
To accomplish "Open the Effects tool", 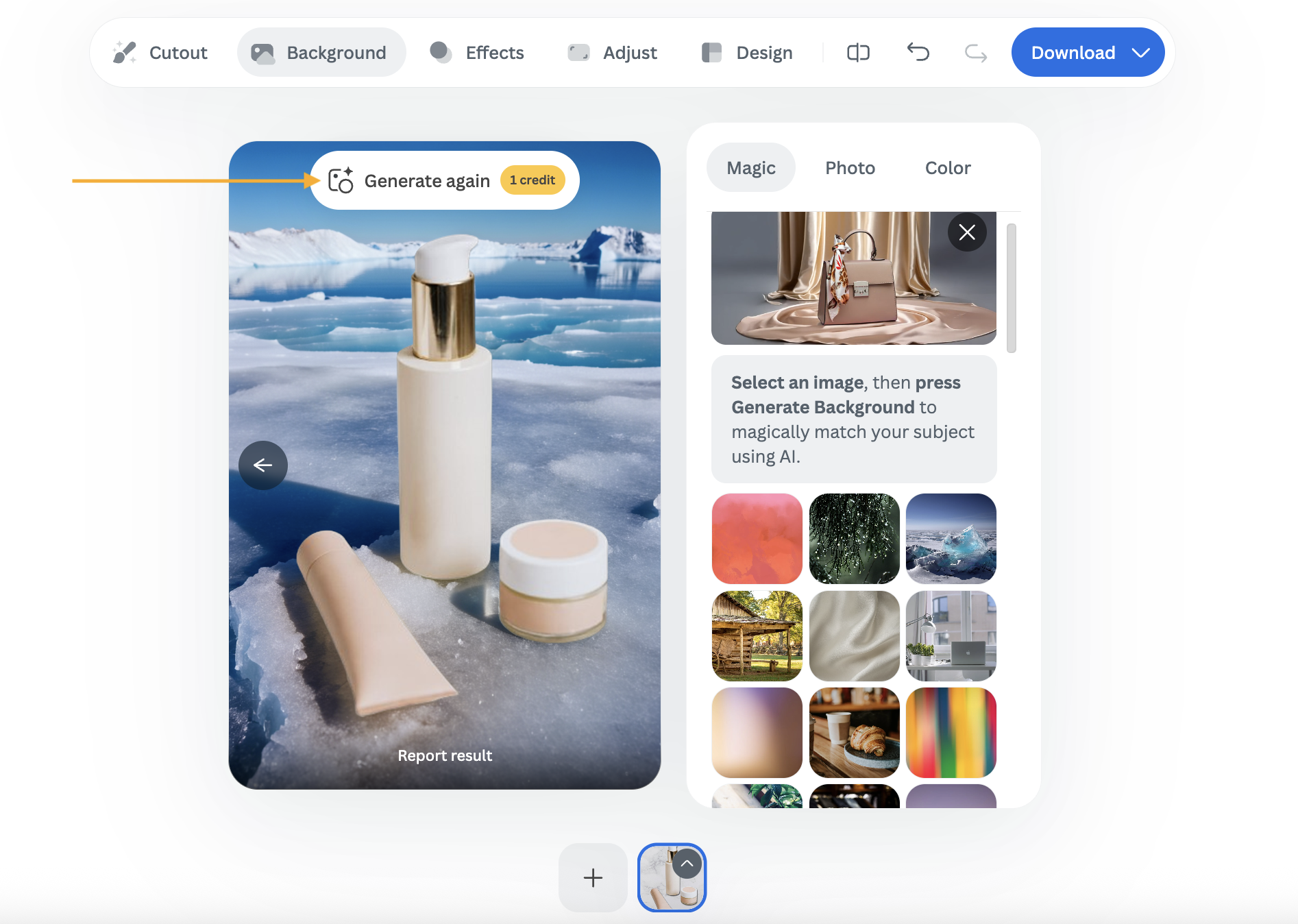I will [x=477, y=52].
